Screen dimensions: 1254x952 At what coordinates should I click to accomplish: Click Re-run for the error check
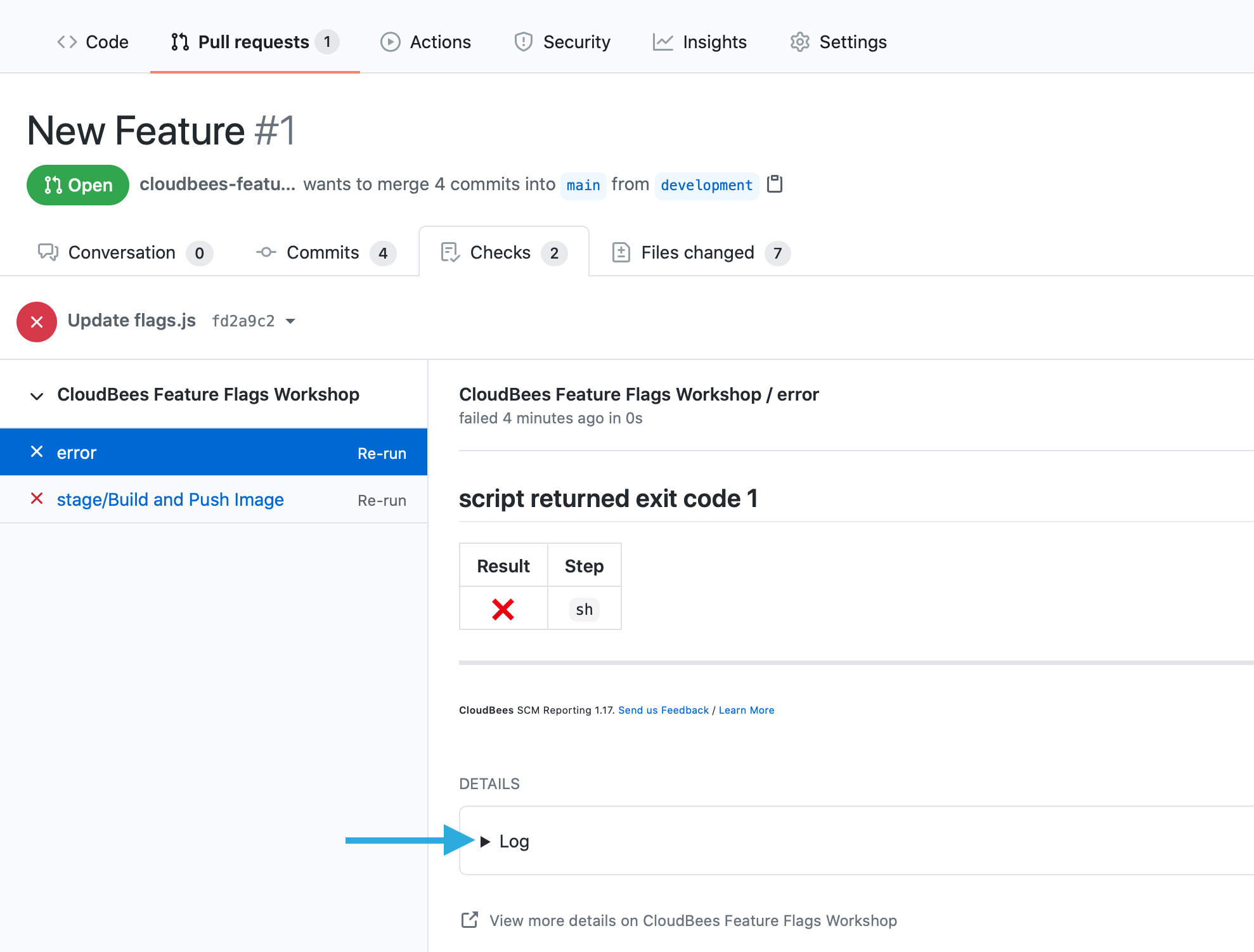(382, 453)
